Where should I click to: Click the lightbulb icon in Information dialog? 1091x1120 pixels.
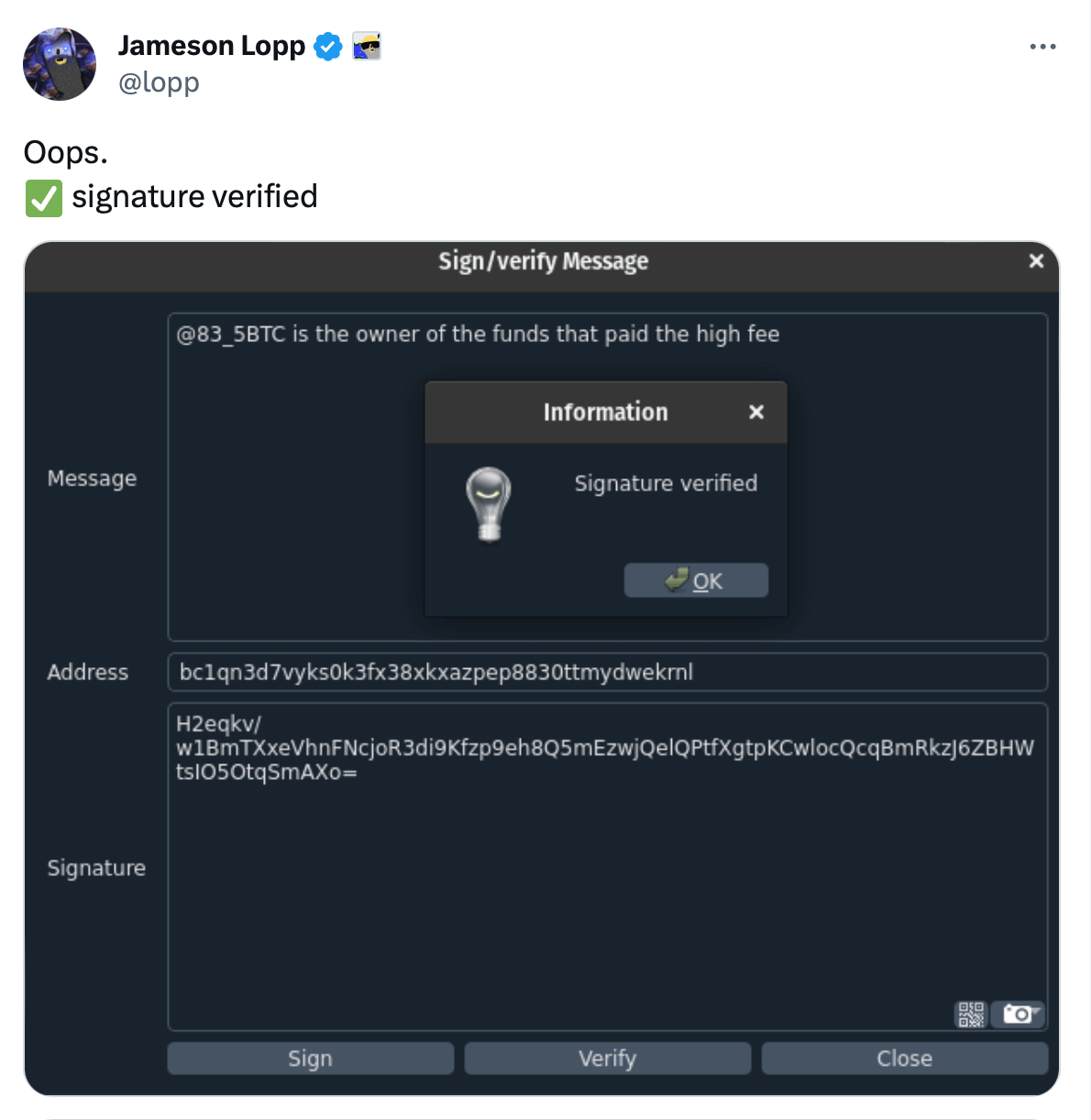click(x=489, y=504)
